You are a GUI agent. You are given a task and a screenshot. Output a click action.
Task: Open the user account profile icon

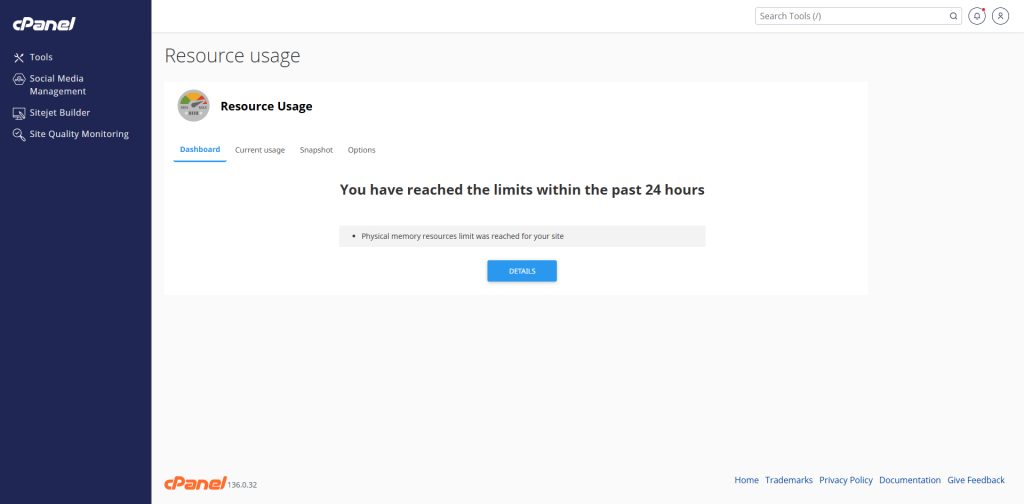1000,16
